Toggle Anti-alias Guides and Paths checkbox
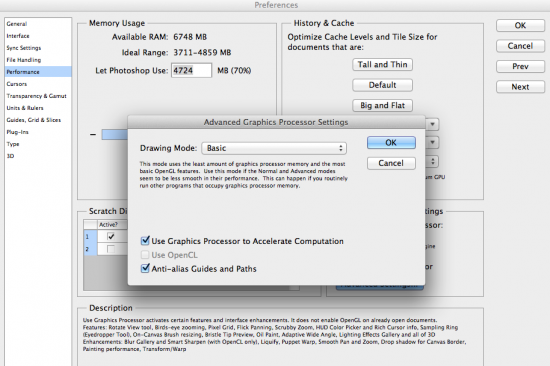 coord(145,268)
